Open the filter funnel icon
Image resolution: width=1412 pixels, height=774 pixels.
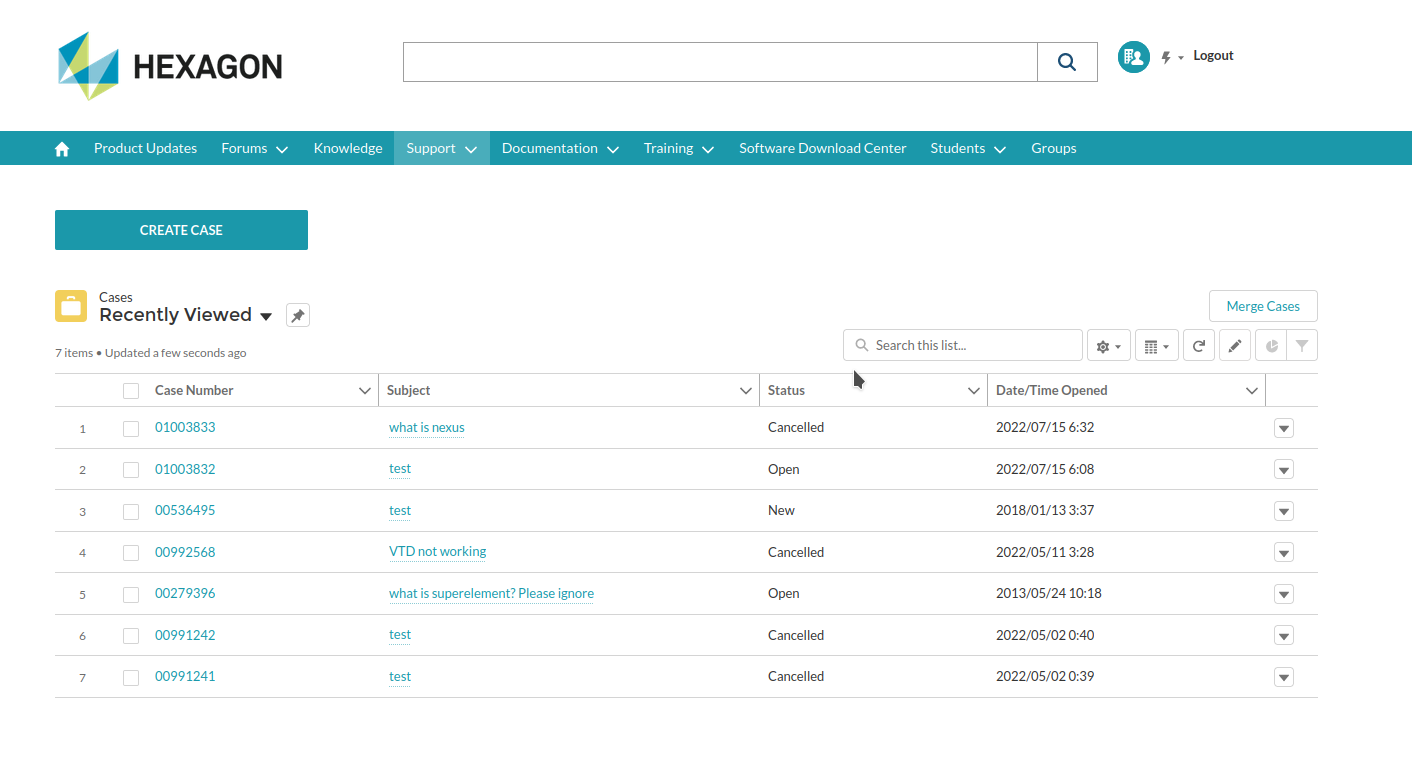tap(1302, 345)
